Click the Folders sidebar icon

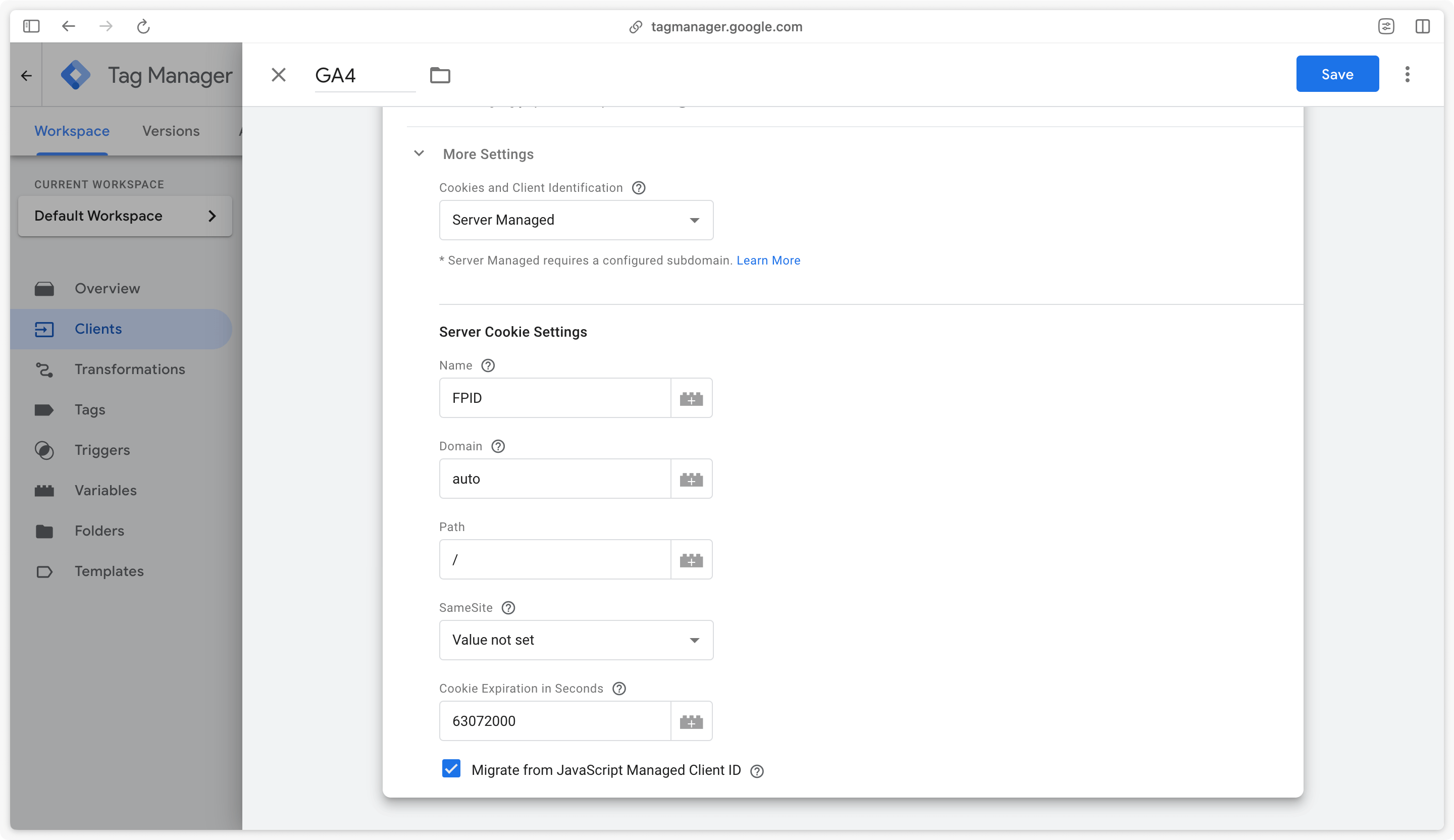pos(45,530)
